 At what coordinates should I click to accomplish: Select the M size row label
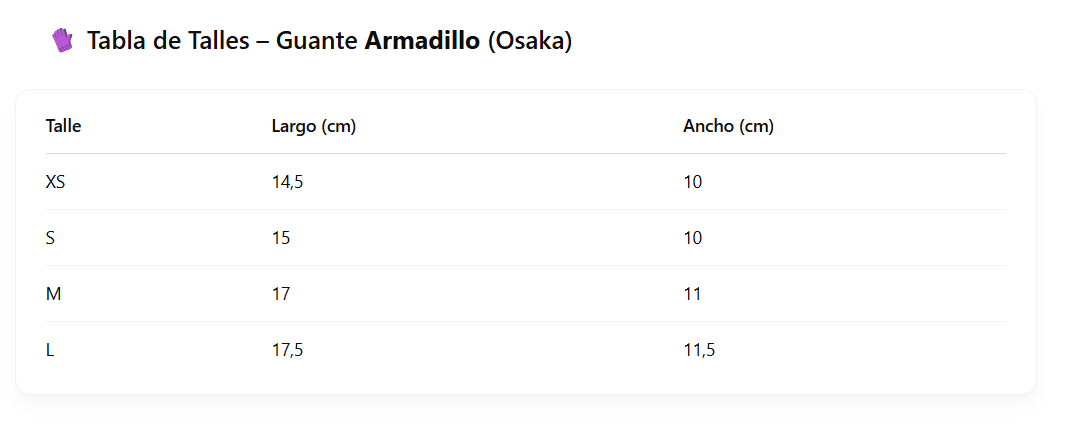[x=53, y=294]
